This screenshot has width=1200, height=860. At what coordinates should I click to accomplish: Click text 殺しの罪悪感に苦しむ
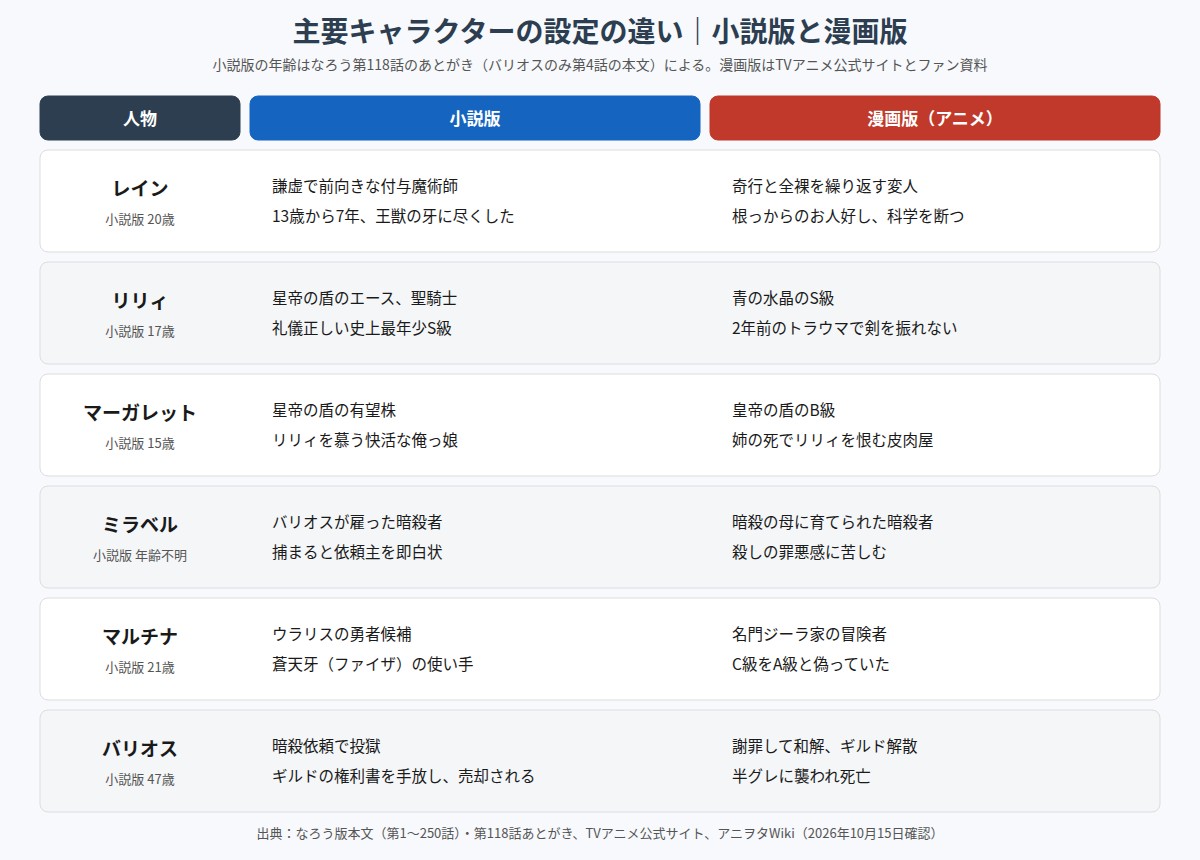tap(809, 552)
